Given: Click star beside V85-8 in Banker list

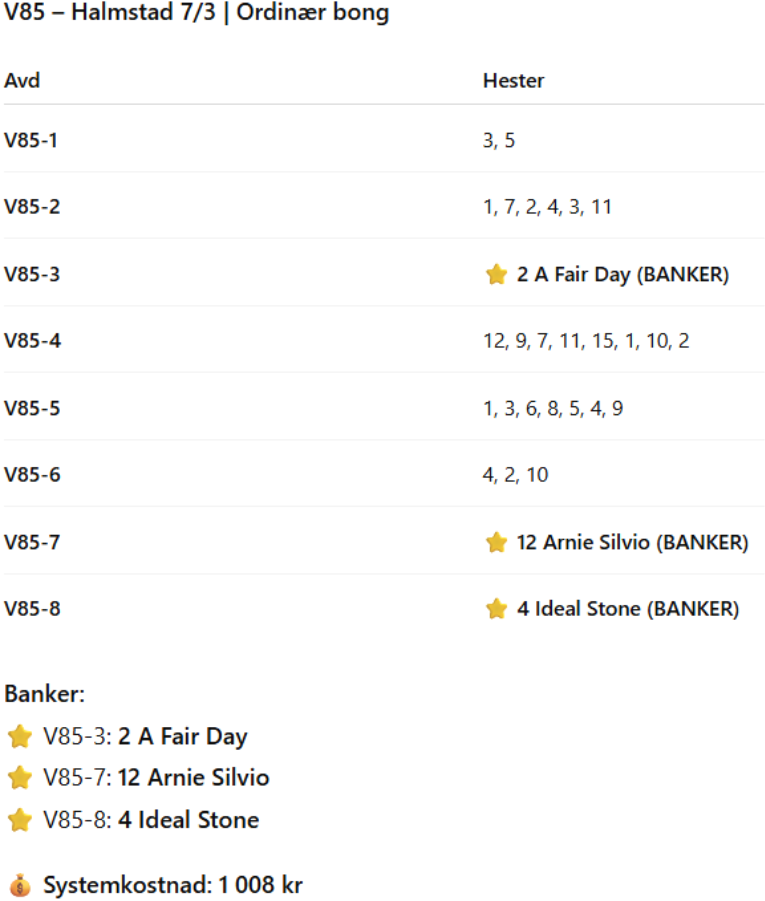Looking at the screenshot, I should (x=20, y=821).
